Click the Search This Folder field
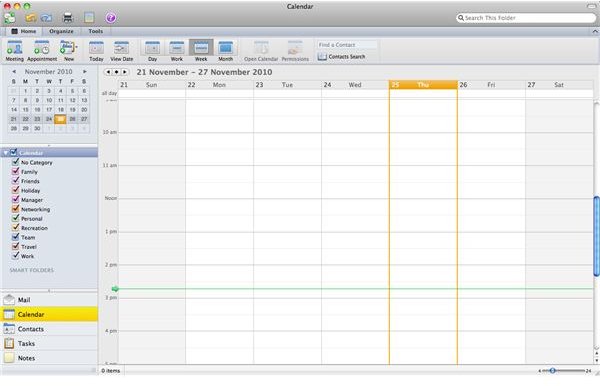The image size is (600, 386). pos(526,18)
